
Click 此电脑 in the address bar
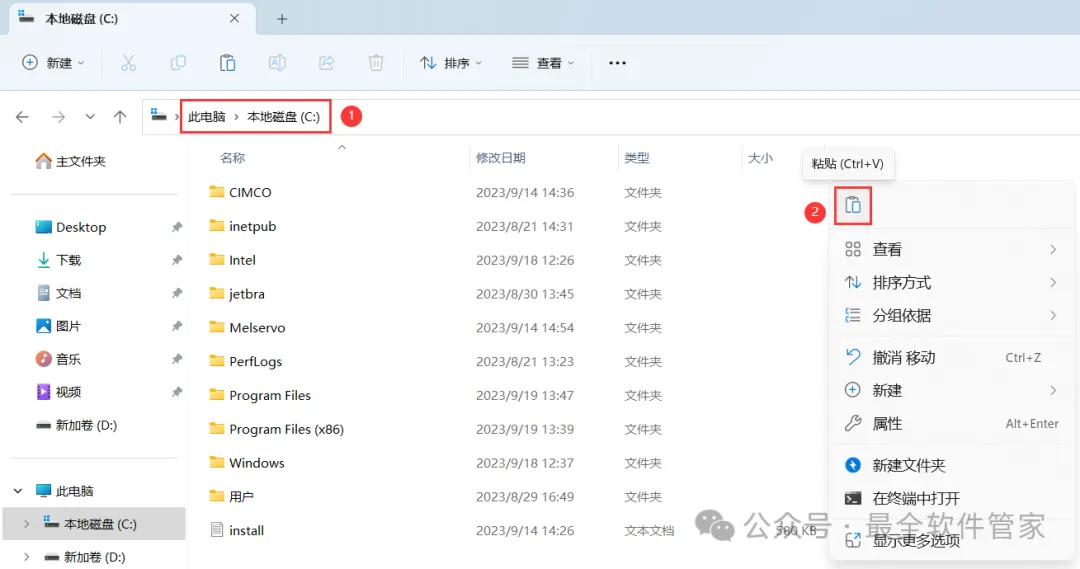click(x=207, y=117)
